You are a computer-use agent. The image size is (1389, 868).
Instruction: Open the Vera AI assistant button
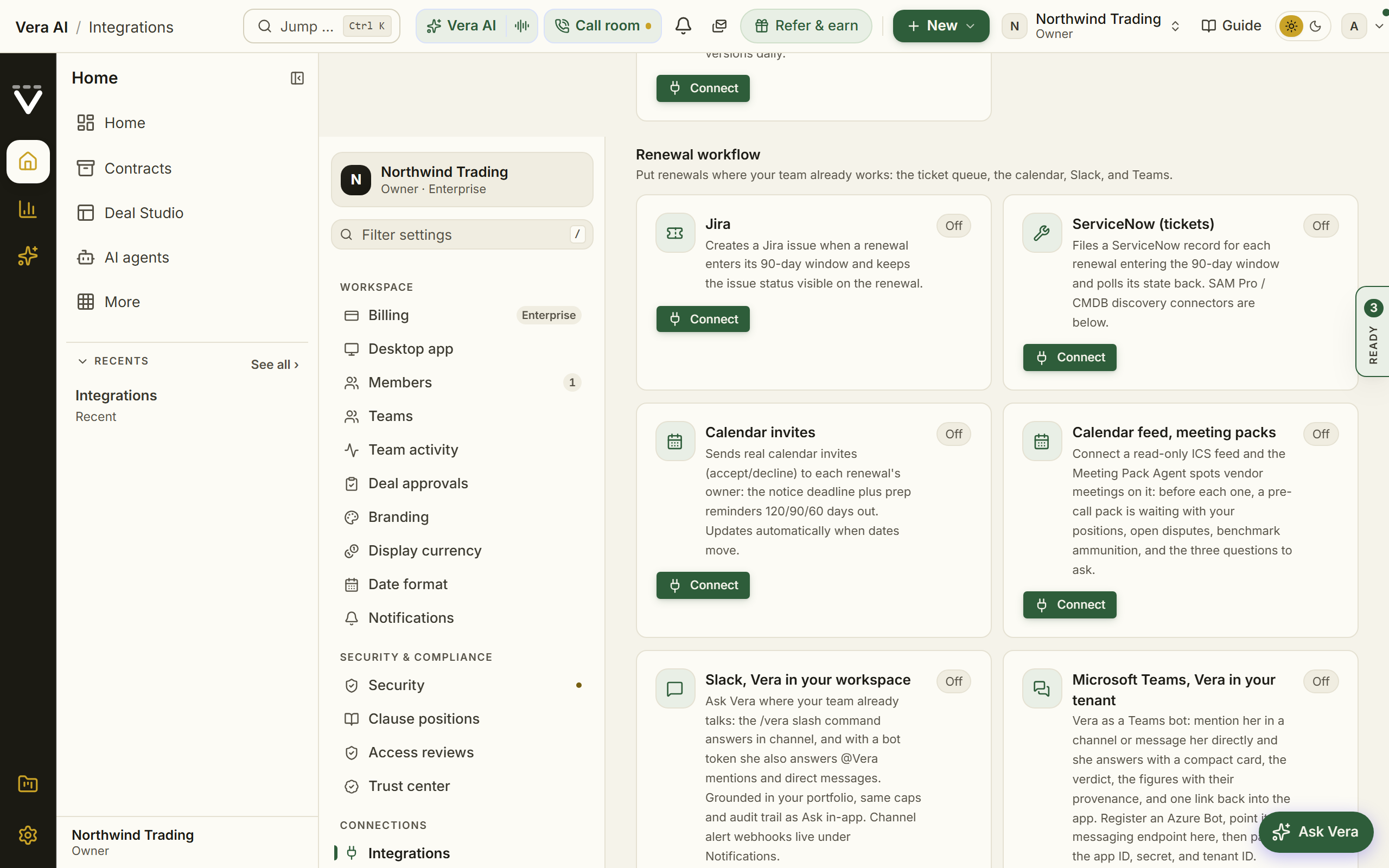(x=462, y=26)
